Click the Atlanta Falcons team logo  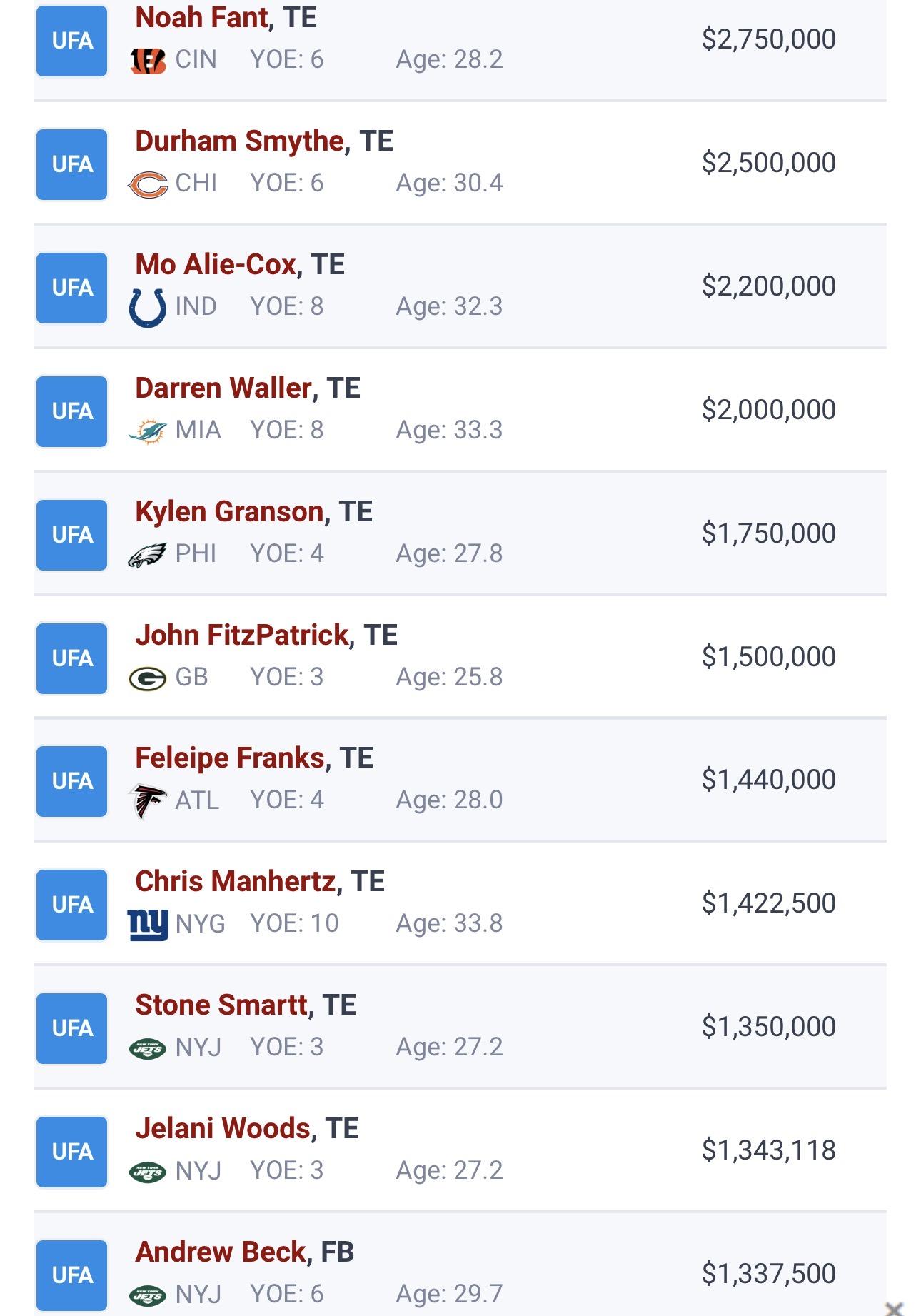(148, 801)
